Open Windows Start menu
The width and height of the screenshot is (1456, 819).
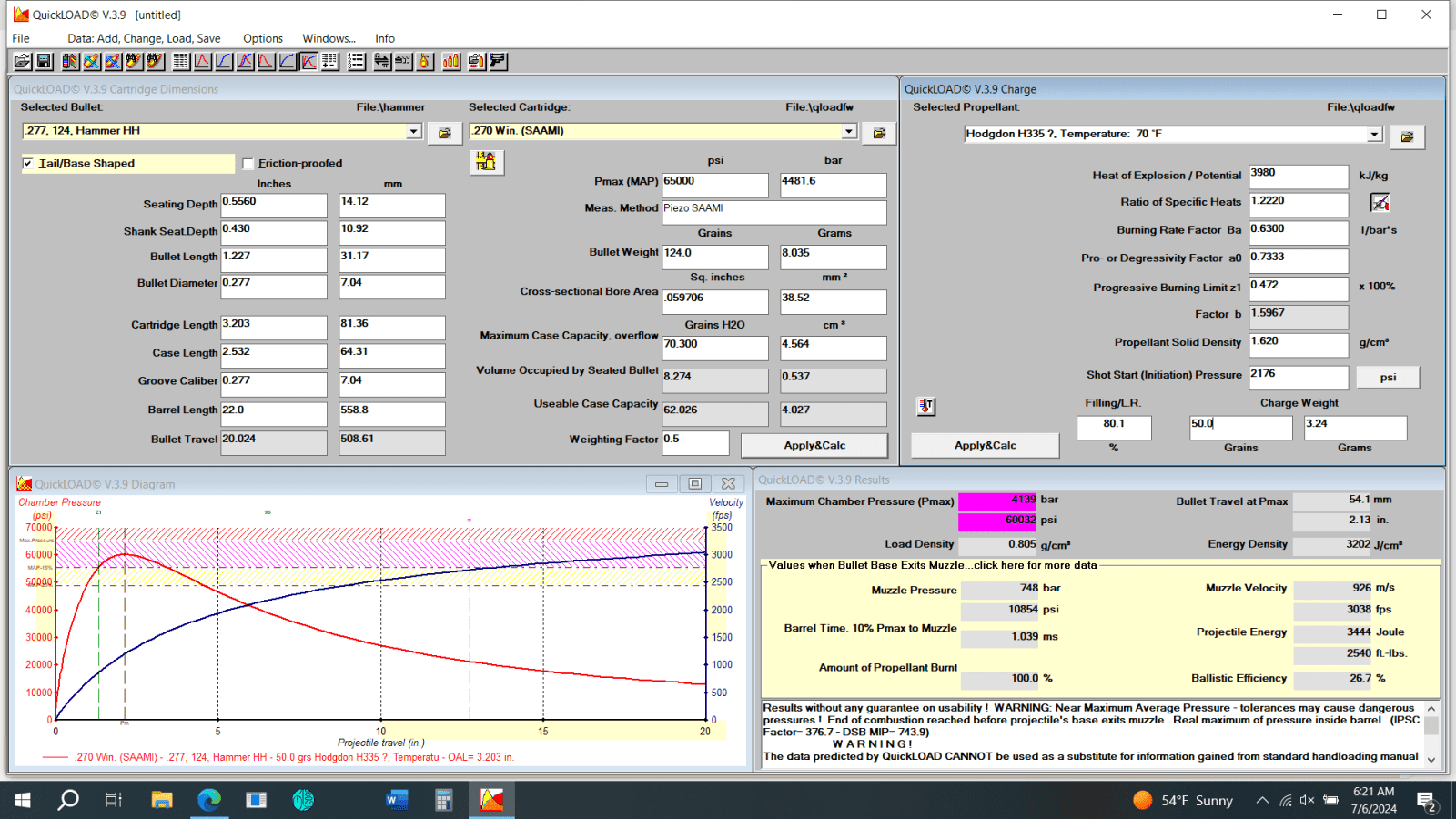(23, 800)
